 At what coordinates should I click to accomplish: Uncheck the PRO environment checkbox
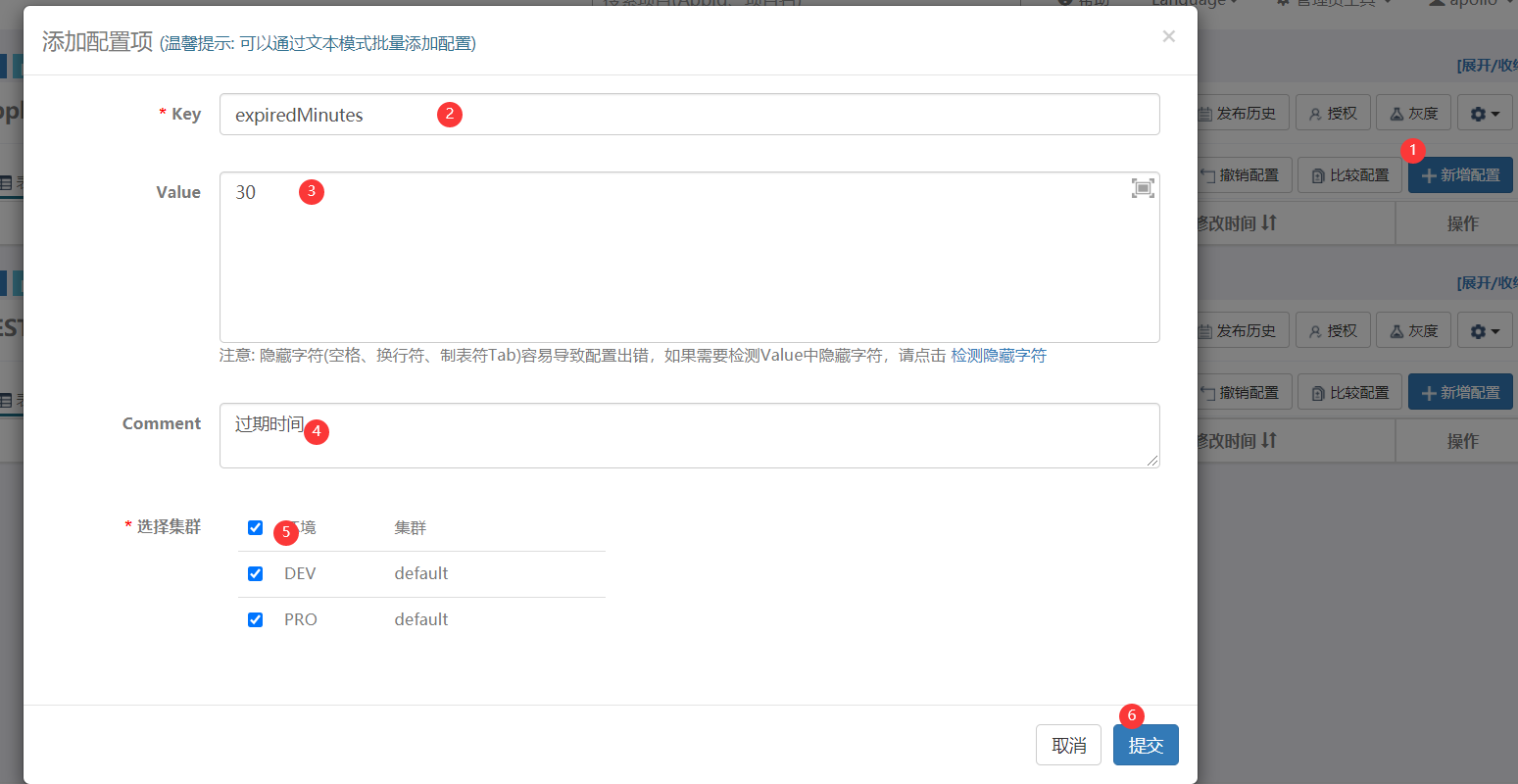coord(256,619)
